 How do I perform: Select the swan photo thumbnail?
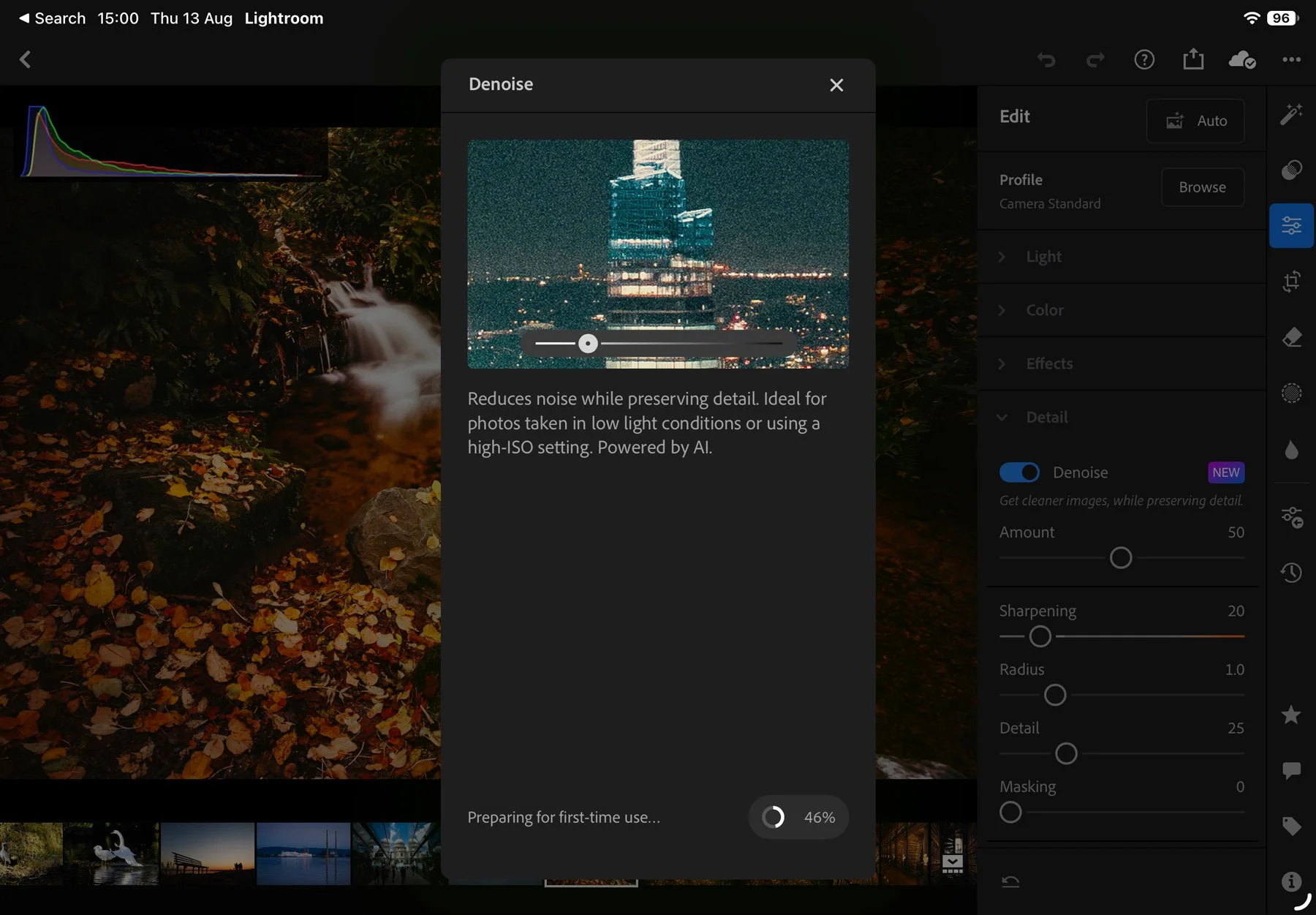[x=111, y=854]
